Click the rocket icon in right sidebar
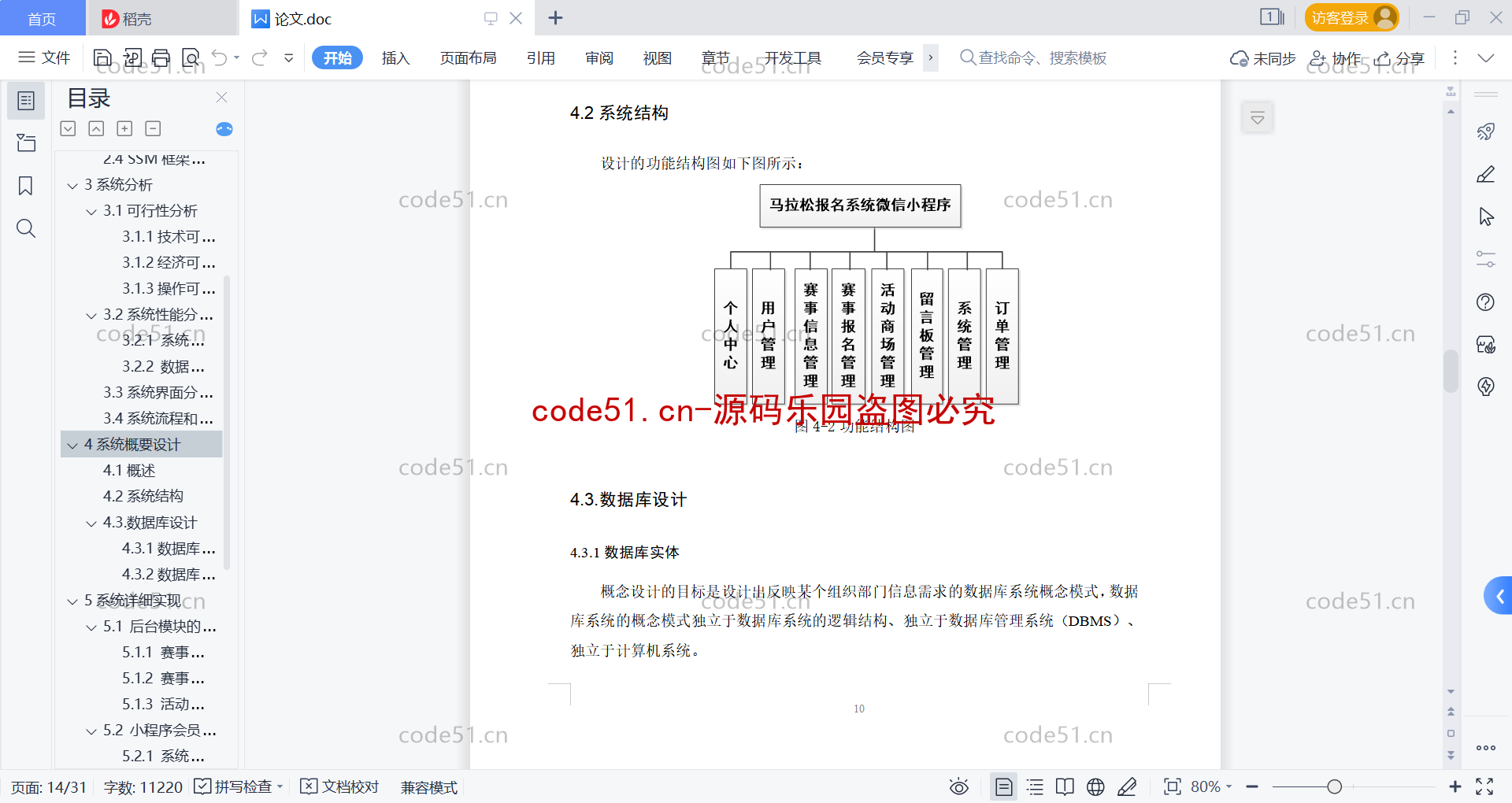The height and width of the screenshot is (803, 1512). (x=1486, y=131)
